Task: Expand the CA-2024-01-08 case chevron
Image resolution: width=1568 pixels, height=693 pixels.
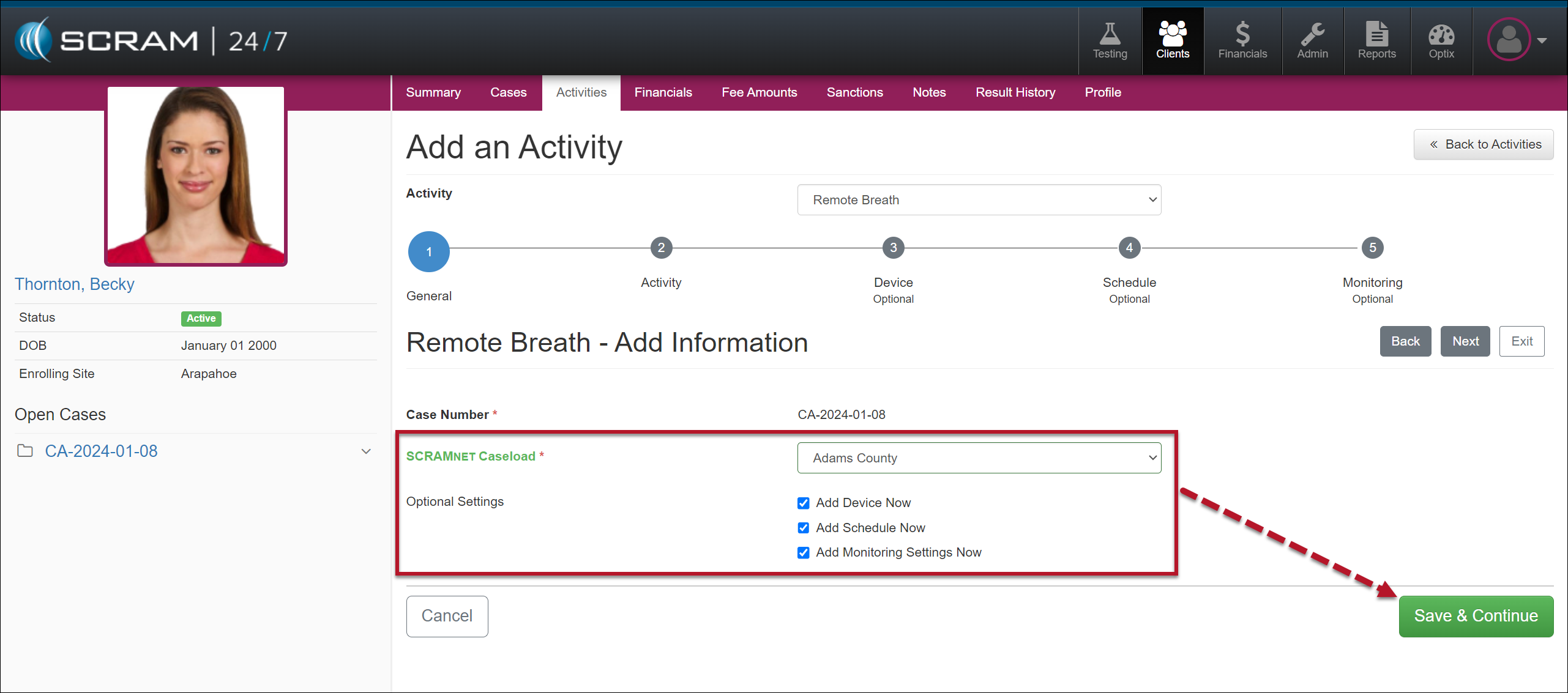Action: (x=366, y=451)
